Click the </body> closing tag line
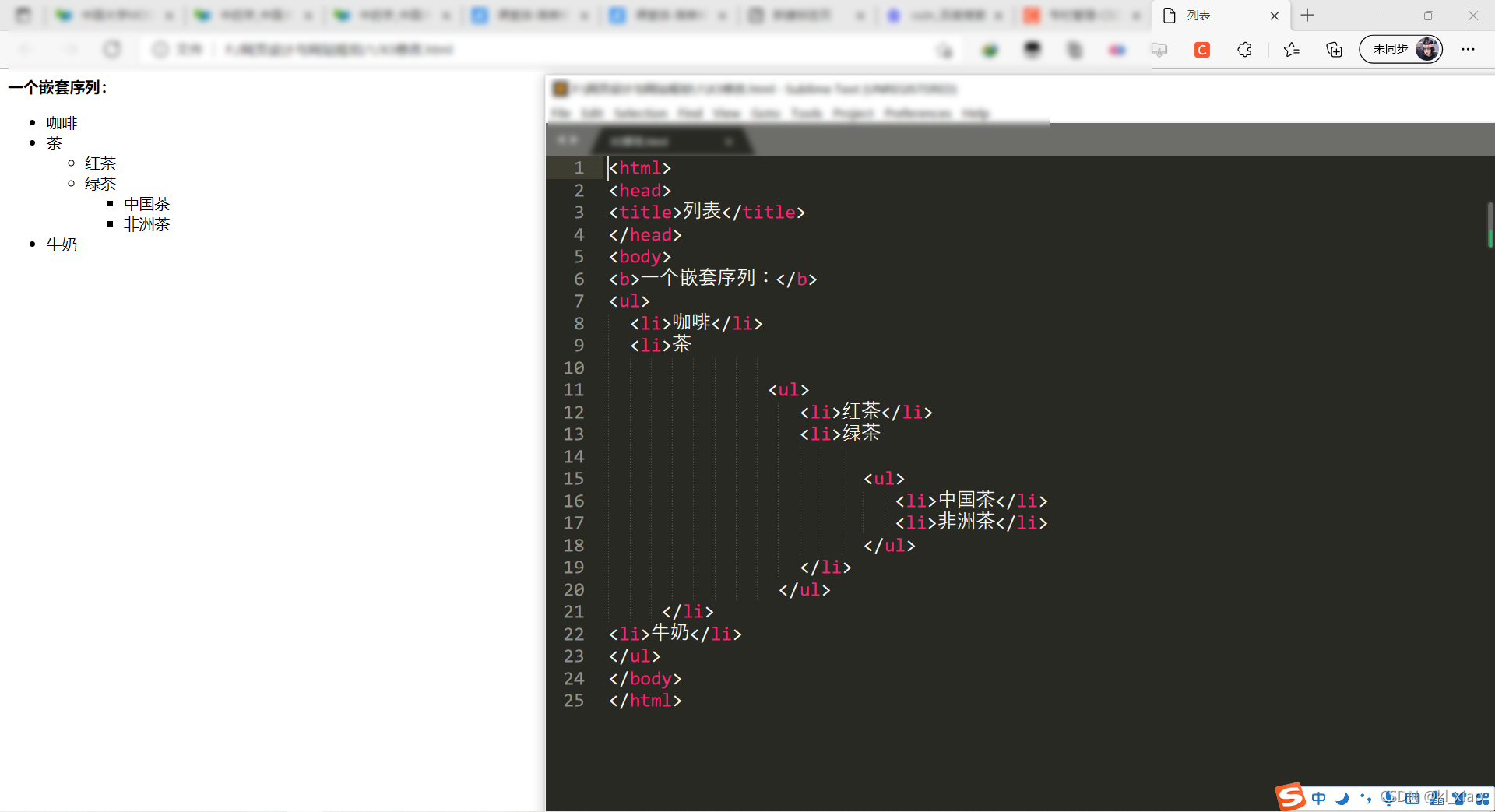 (645, 678)
